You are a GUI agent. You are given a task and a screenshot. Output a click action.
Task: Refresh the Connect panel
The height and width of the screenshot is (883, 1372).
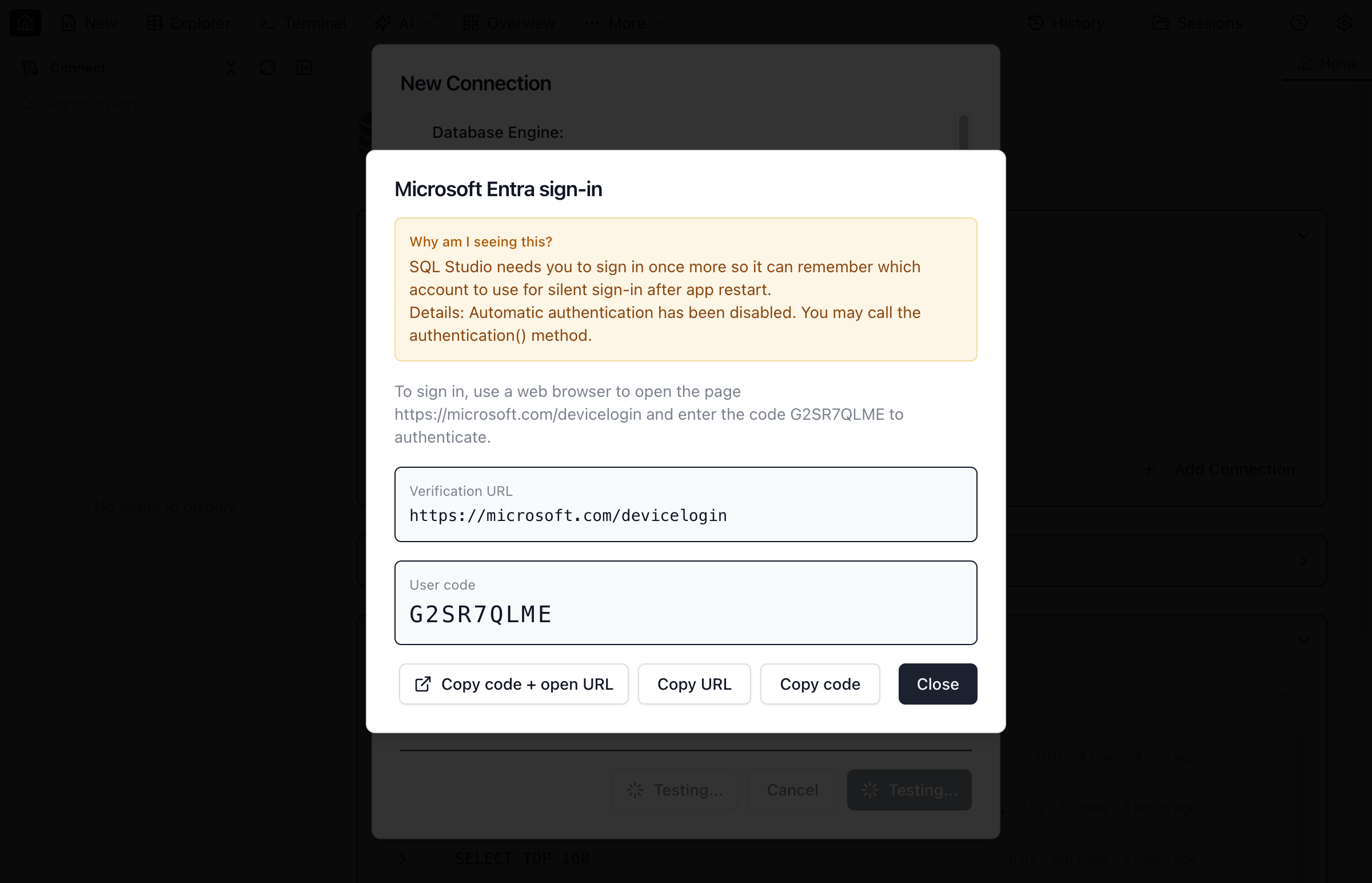click(x=267, y=67)
